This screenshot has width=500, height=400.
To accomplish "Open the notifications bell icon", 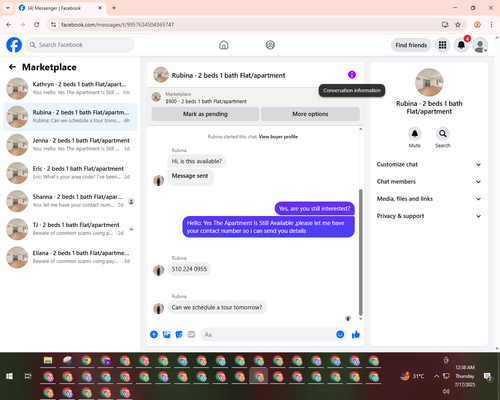I will 461,45.
